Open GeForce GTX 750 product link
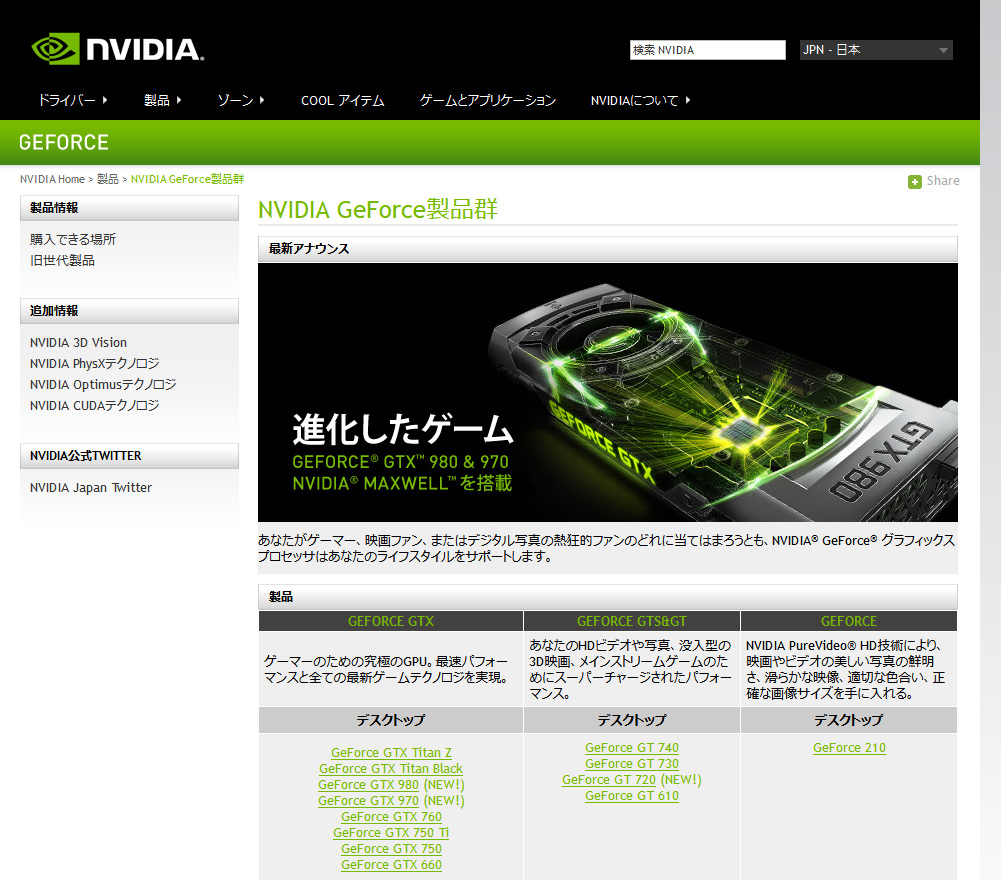Image resolution: width=1001 pixels, height=880 pixels. pyautogui.click(x=391, y=849)
